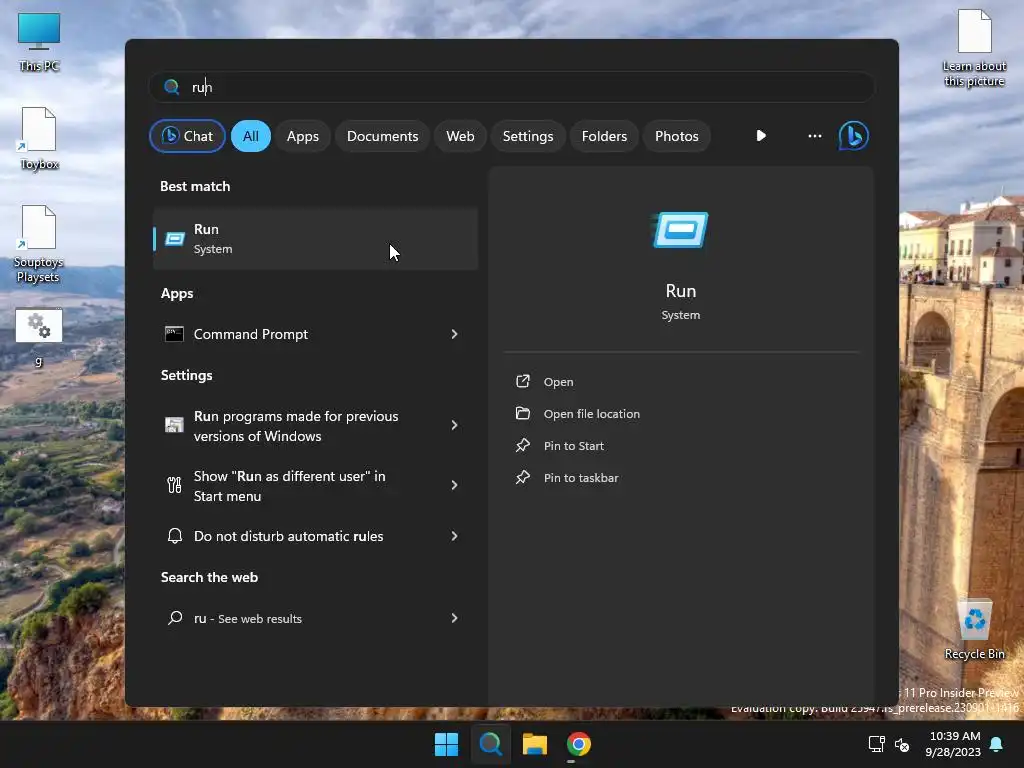Click inside the search text box
The height and width of the screenshot is (768, 1024).
[x=511, y=87]
